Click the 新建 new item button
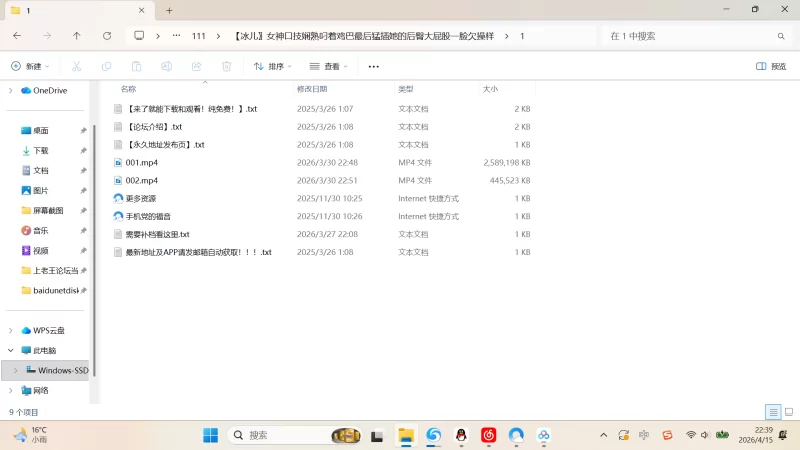The width and height of the screenshot is (800, 450). click(x=30, y=66)
